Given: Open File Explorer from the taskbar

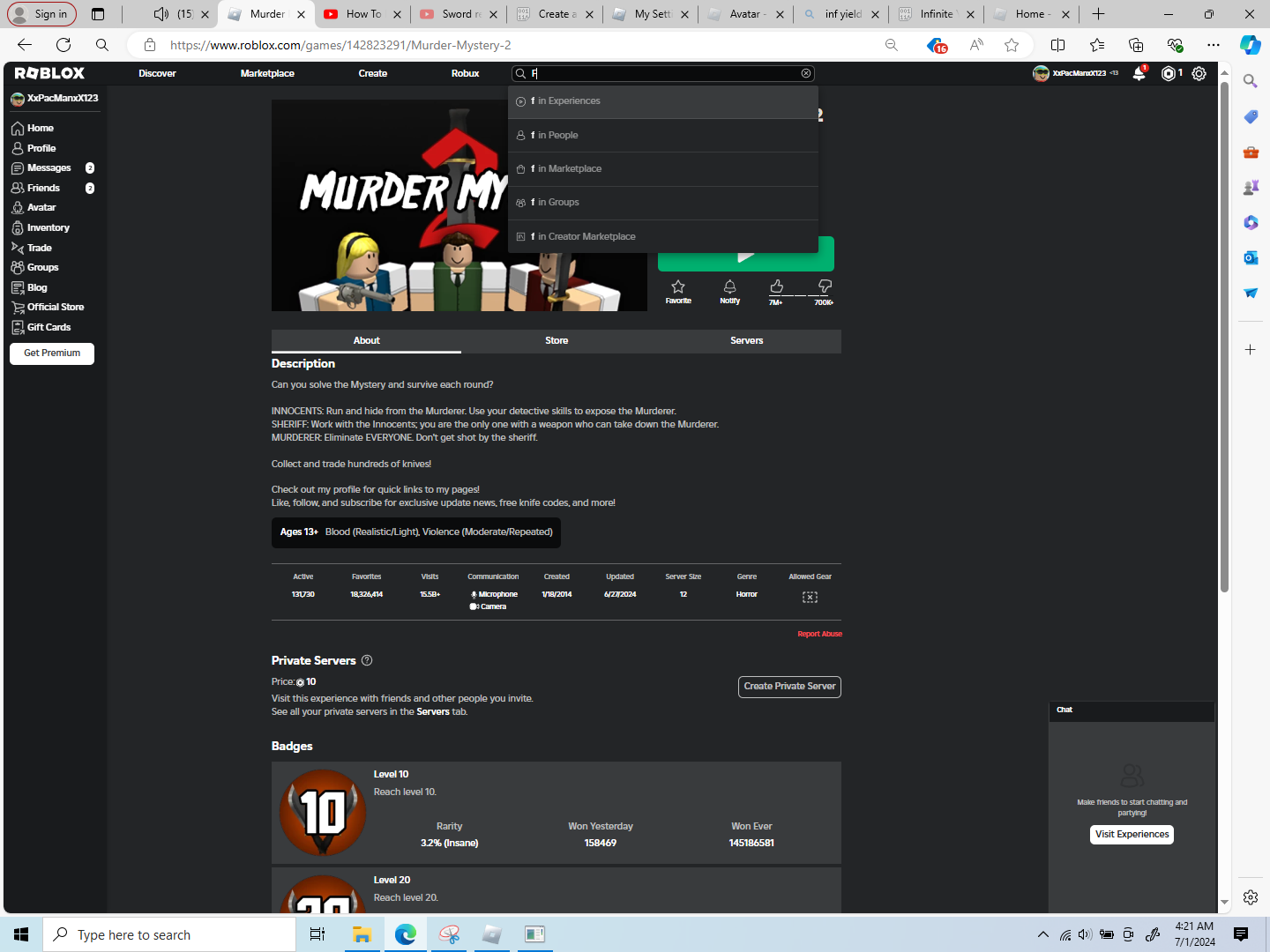Looking at the screenshot, I should click(362, 934).
